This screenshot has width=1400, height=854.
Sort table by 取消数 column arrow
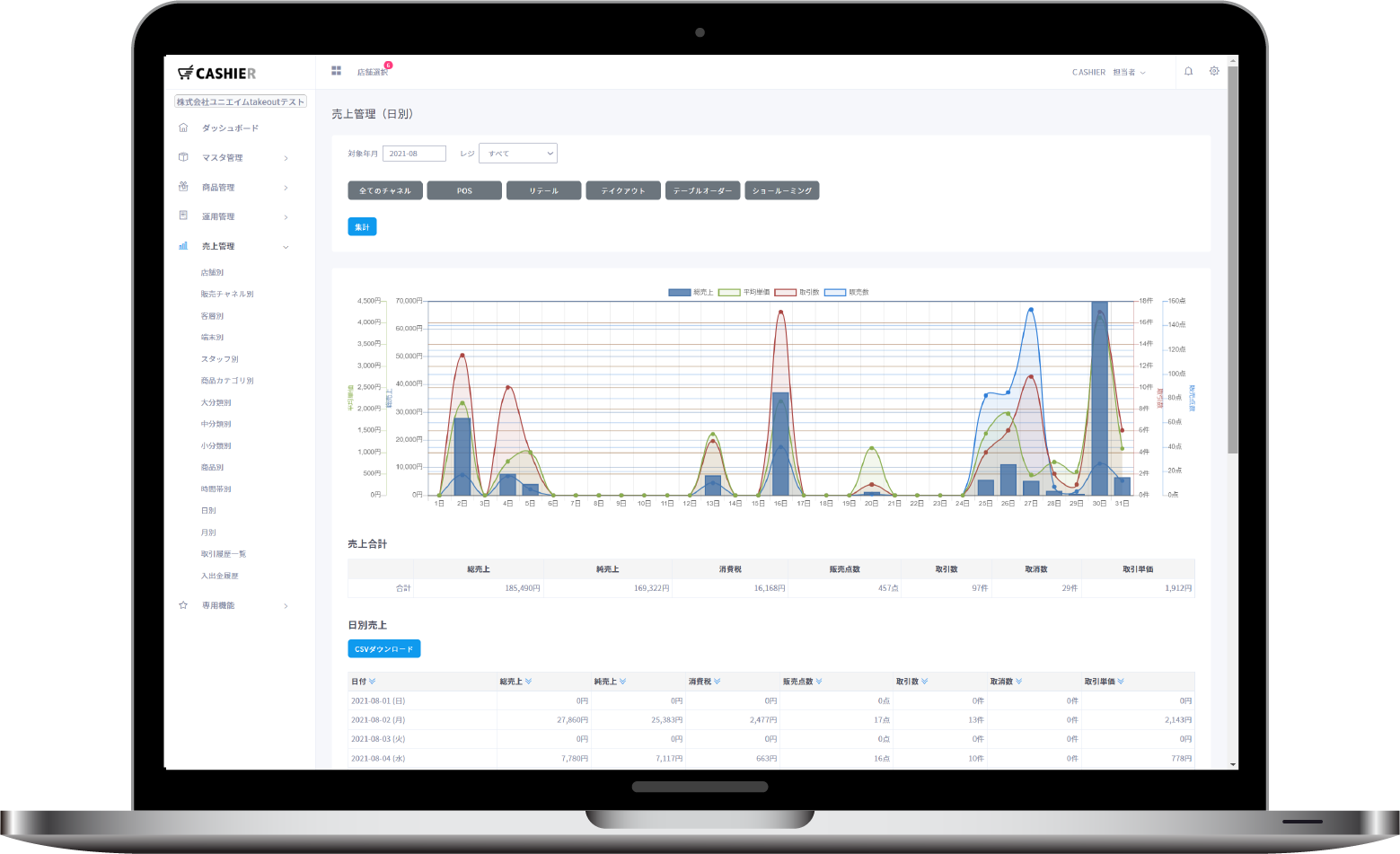click(x=1018, y=682)
